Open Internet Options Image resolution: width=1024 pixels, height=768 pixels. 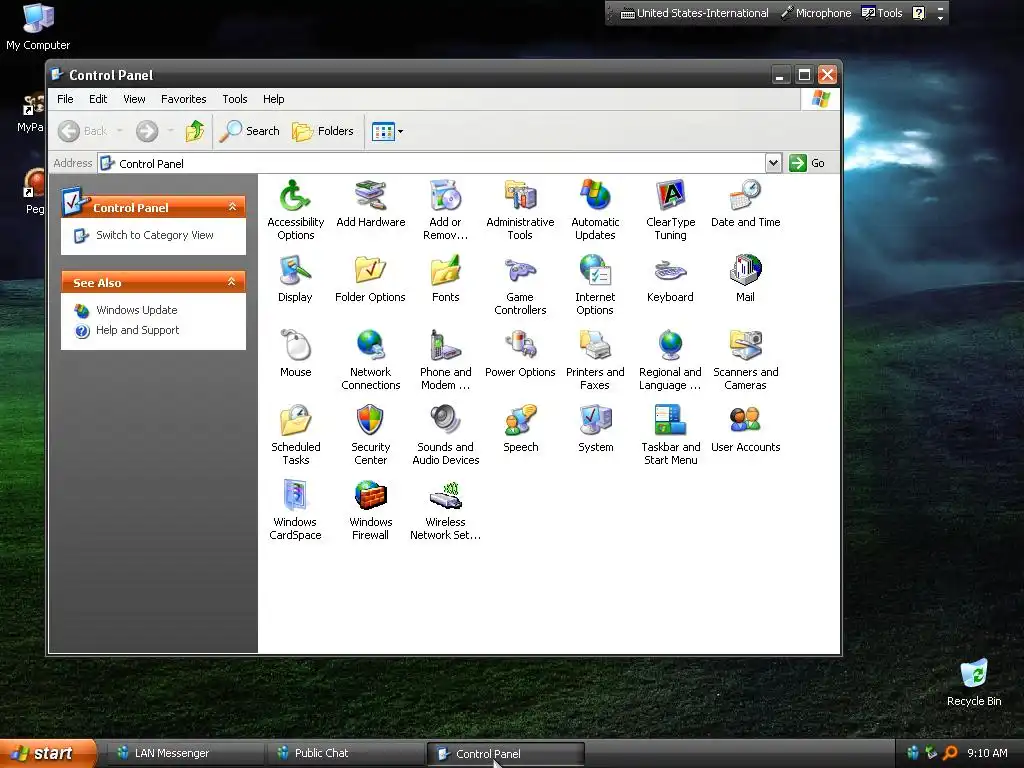pos(595,284)
